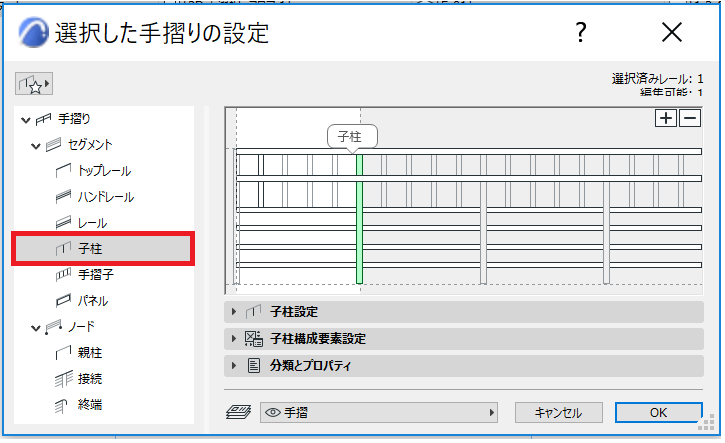
Task: Select the トップレール tree item
Action: tap(104, 171)
